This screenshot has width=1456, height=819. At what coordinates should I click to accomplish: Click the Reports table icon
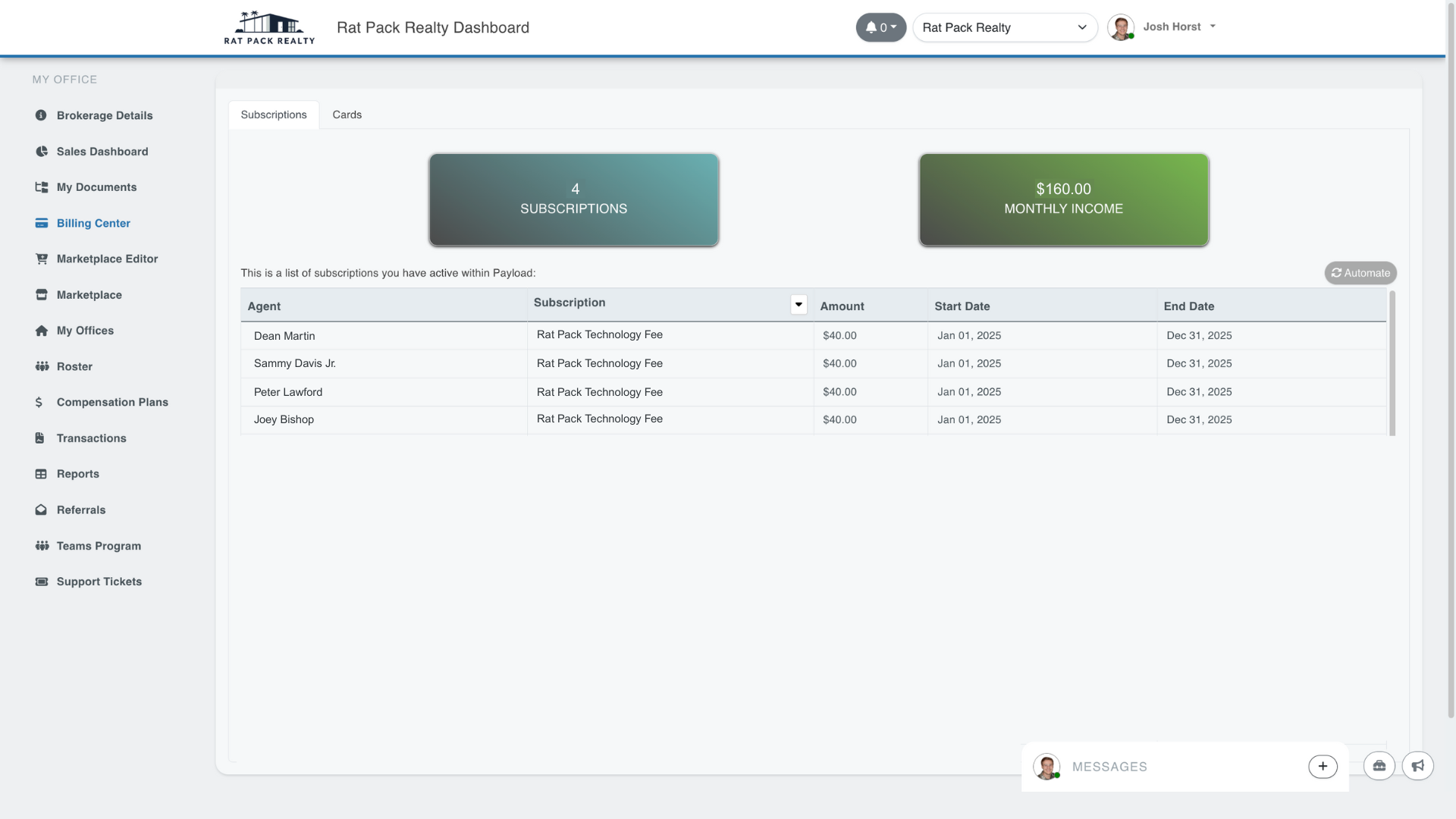(40, 473)
